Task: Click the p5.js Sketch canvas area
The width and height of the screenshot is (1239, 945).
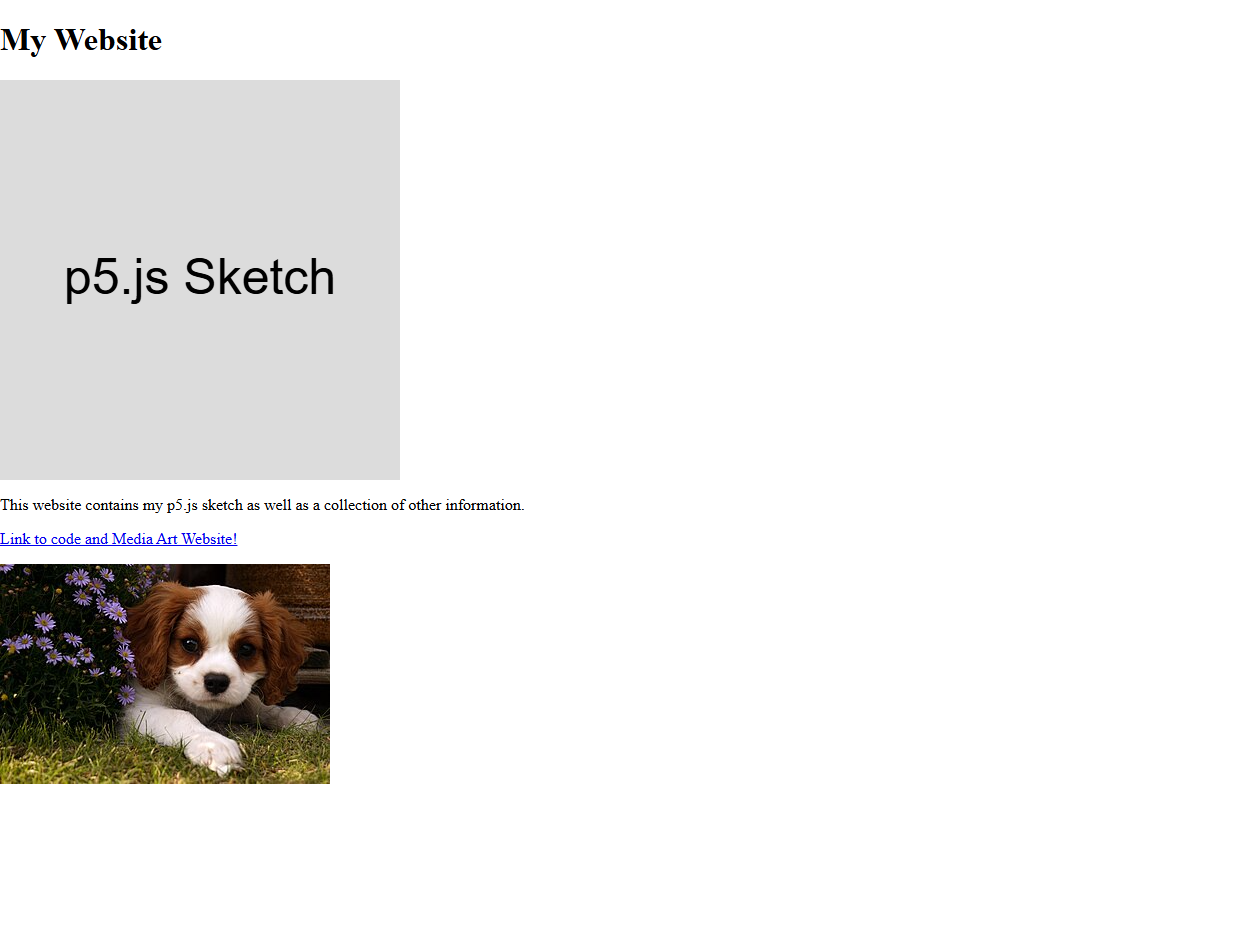Action: click(x=200, y=280)
